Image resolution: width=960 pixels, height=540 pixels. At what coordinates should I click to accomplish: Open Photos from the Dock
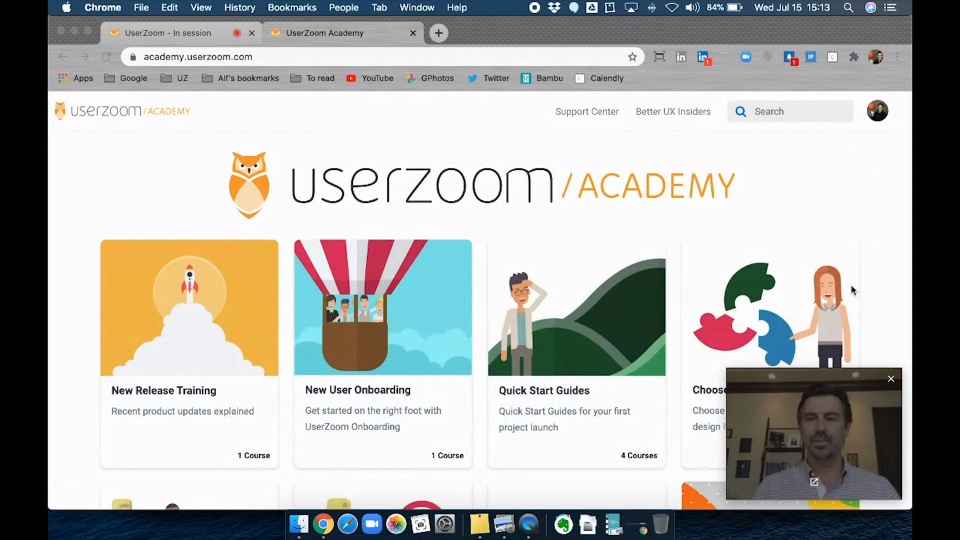[396, 524]
